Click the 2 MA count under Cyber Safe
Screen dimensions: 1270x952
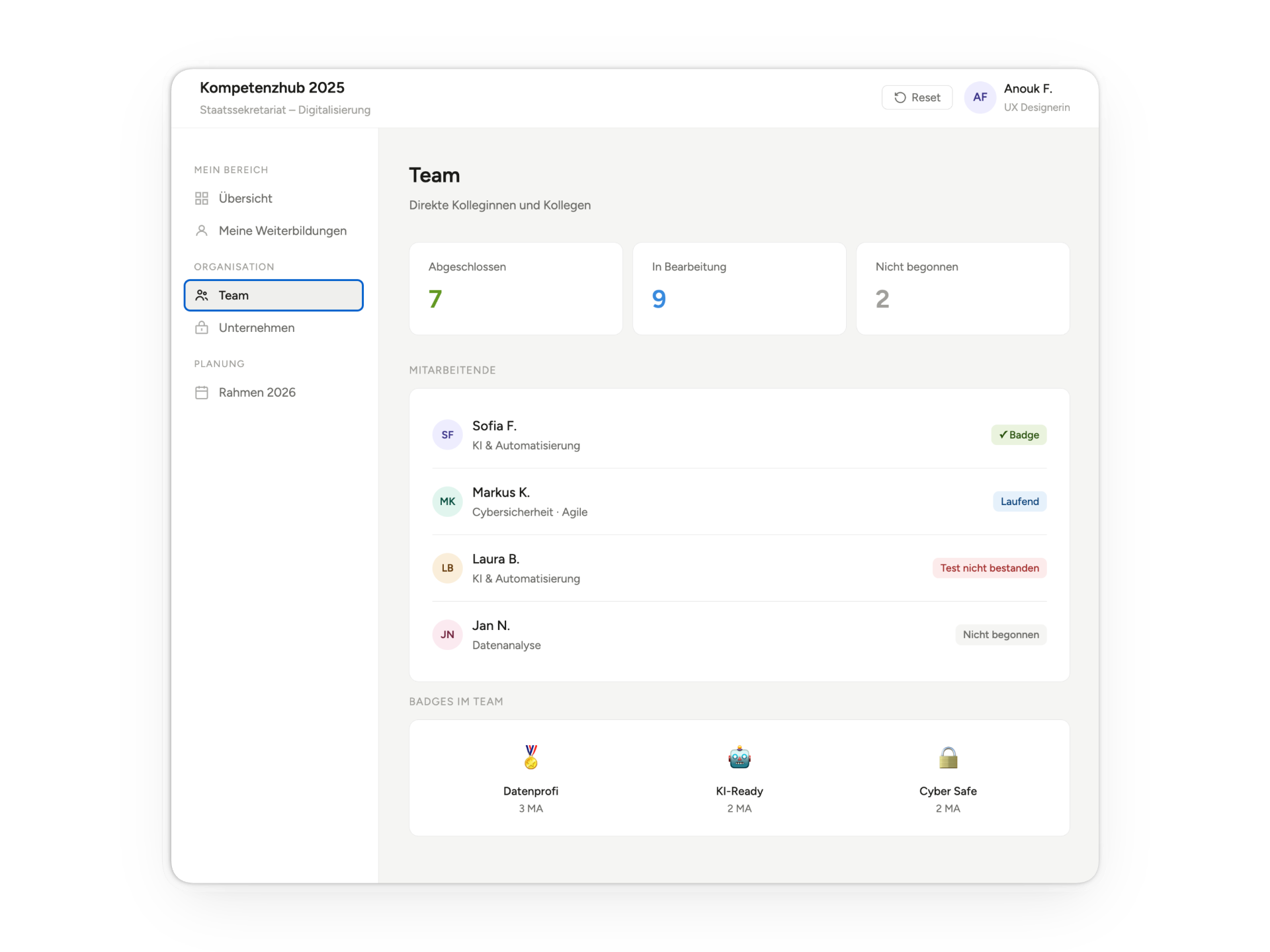pos(949,809)
